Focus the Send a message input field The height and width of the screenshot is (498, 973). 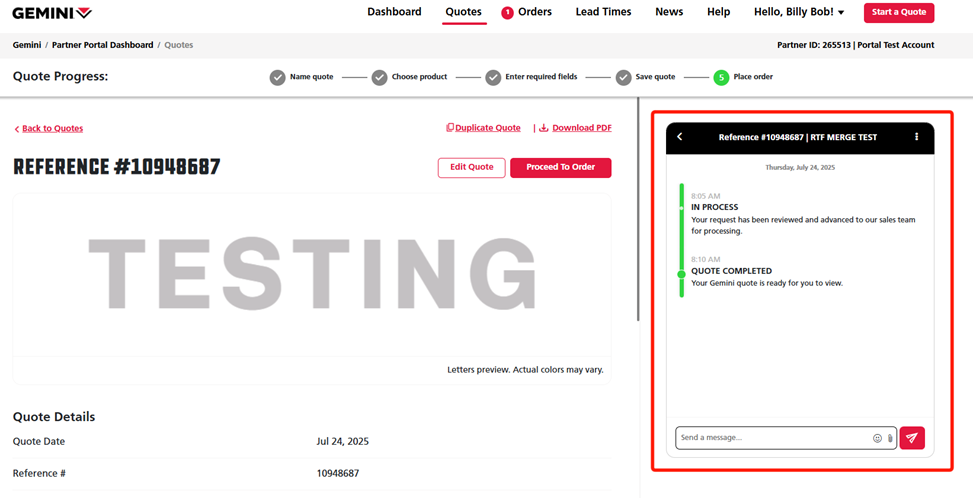770,438
